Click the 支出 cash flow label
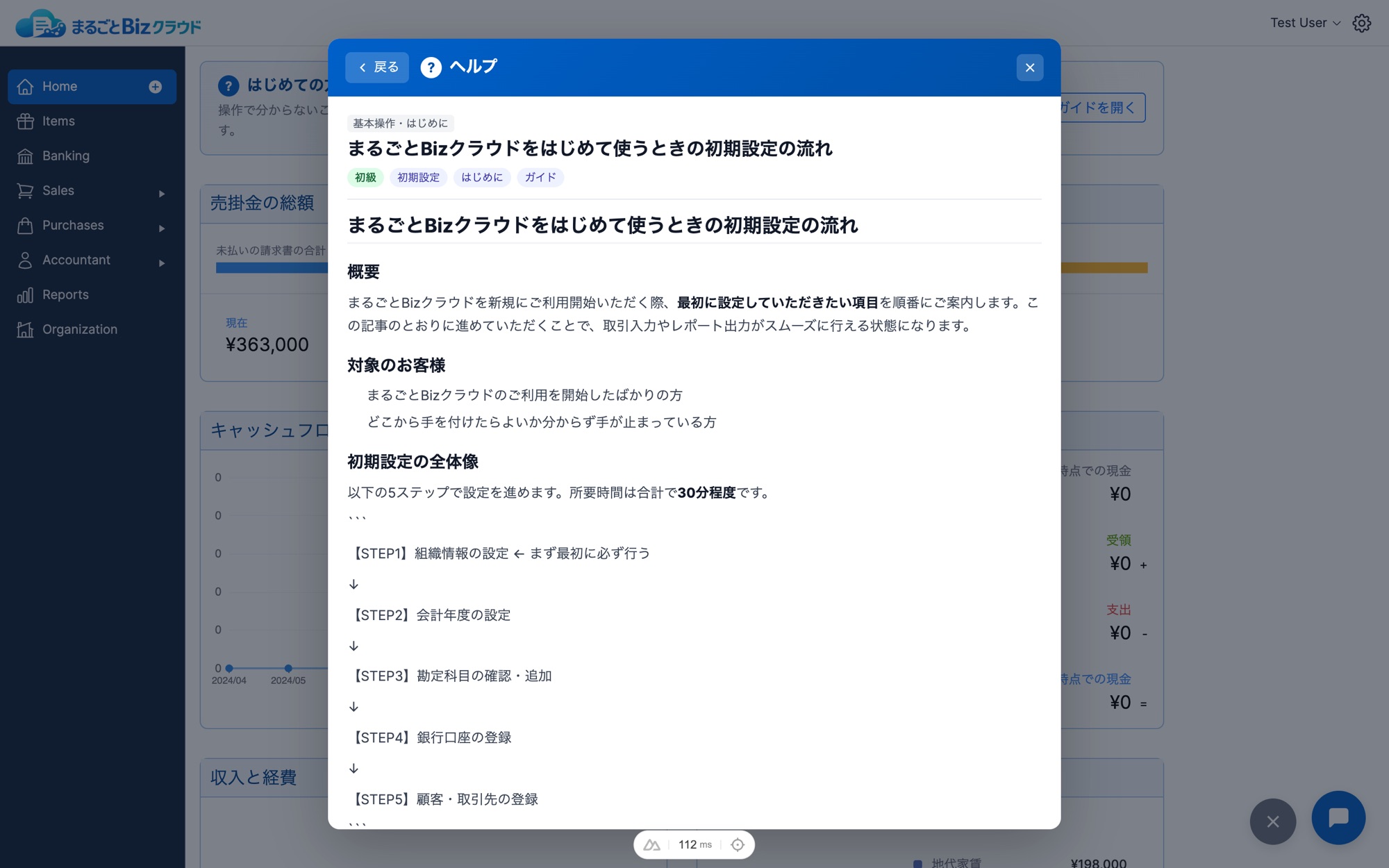Image resolution: width=1389 pixels, height=868 pixels. click(1119, 610)
